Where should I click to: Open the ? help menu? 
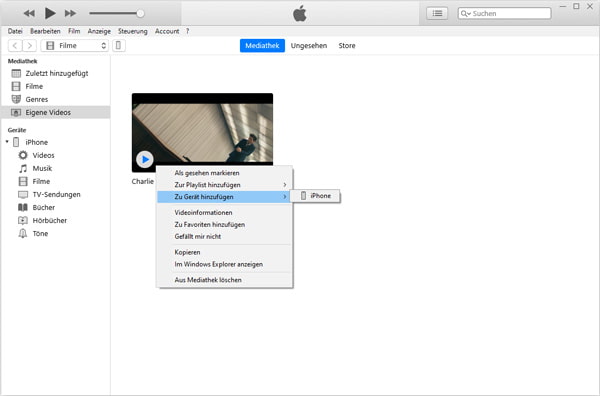(x=188, y=31)
